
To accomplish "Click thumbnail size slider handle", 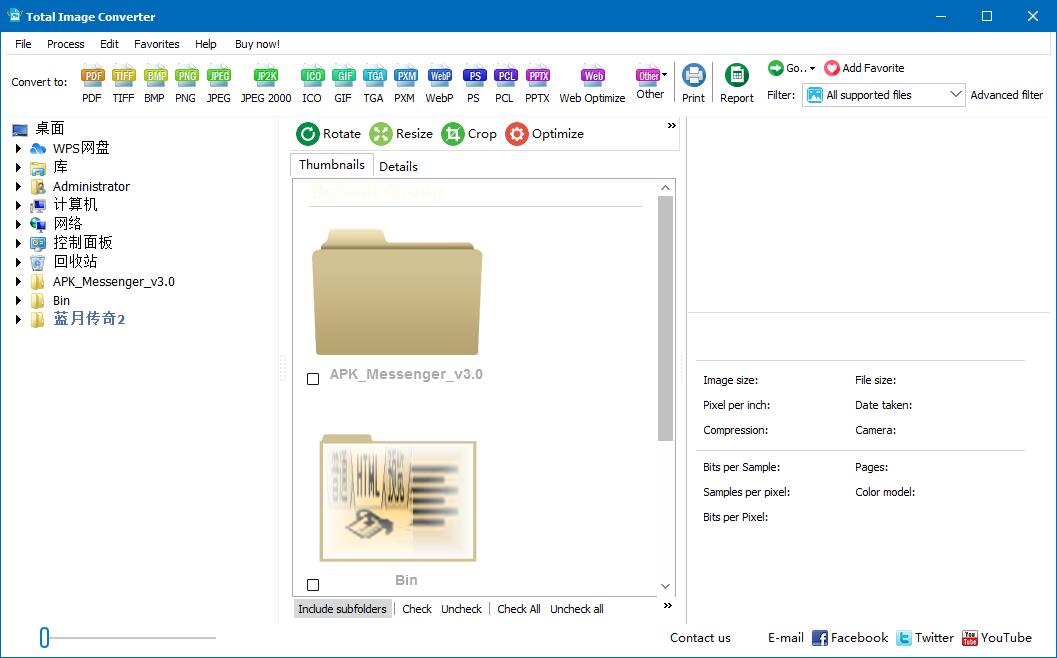I will pos(44,637).
